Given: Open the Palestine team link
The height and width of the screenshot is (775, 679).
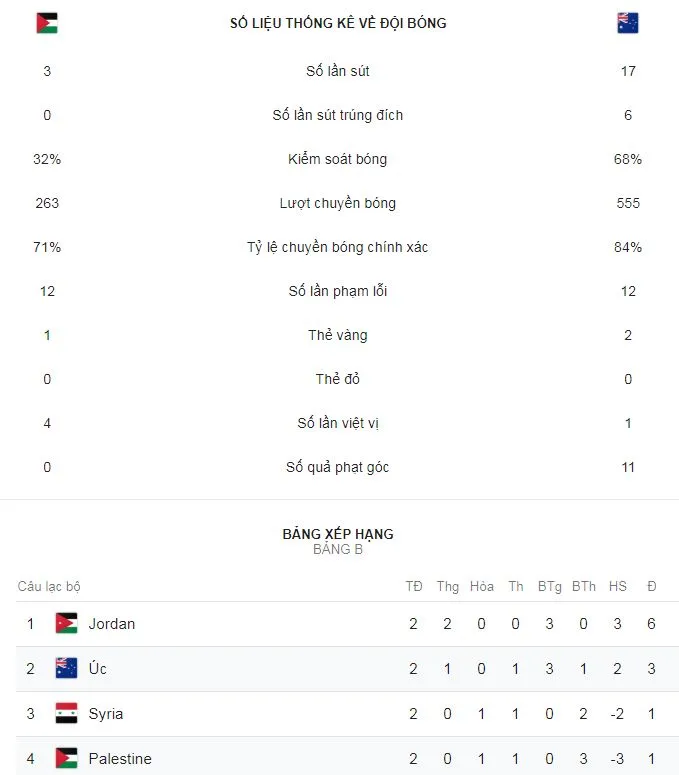Looking at the screenshot, I should [120, 758].
